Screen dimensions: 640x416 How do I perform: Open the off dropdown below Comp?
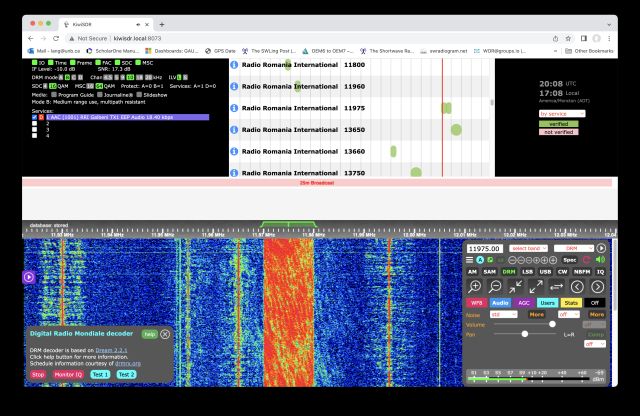595,344
